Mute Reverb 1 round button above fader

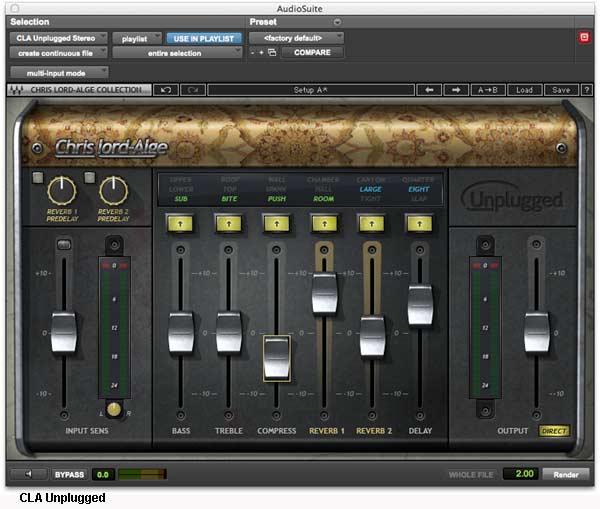(324, 250)
